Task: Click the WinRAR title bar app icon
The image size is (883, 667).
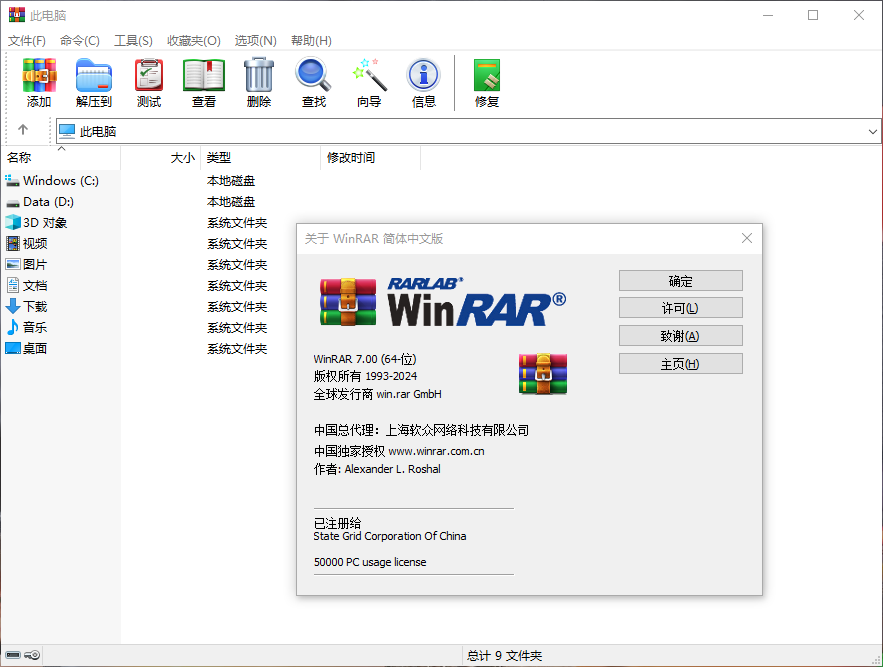Action: (x=17, y=15)
